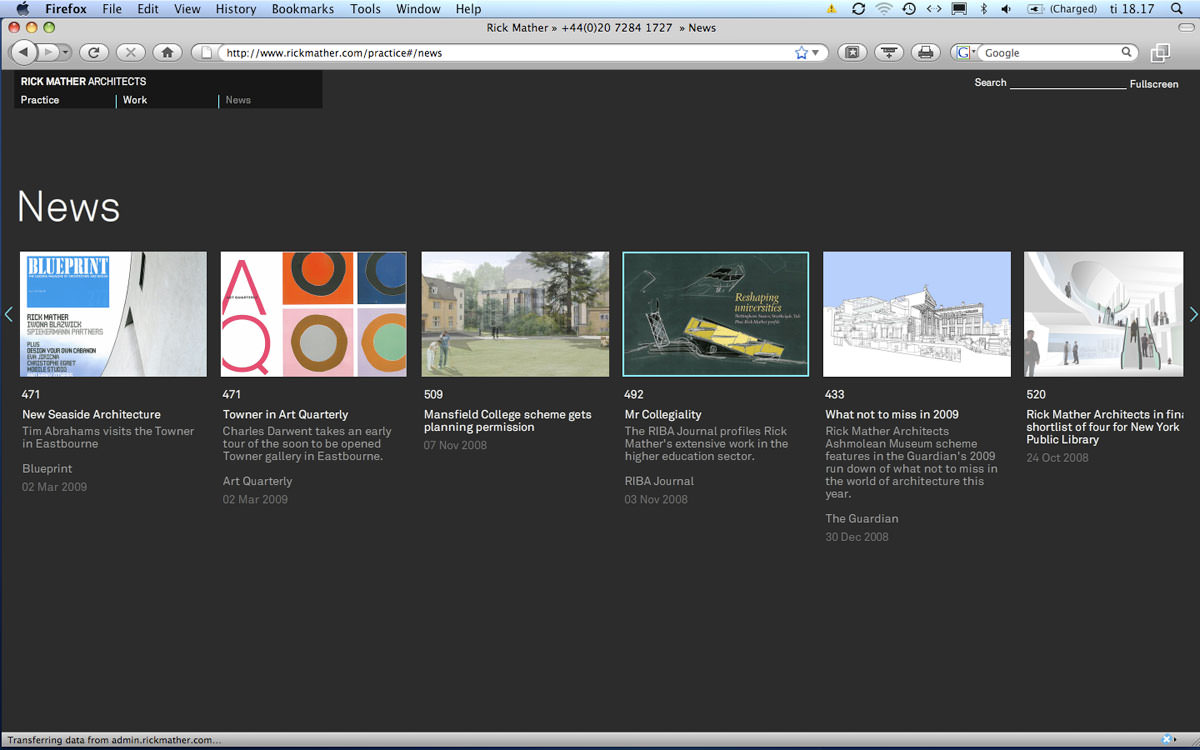
Task: Click the 02 Mar 2009 date under Blueprint
Action: tap(55, 487)
